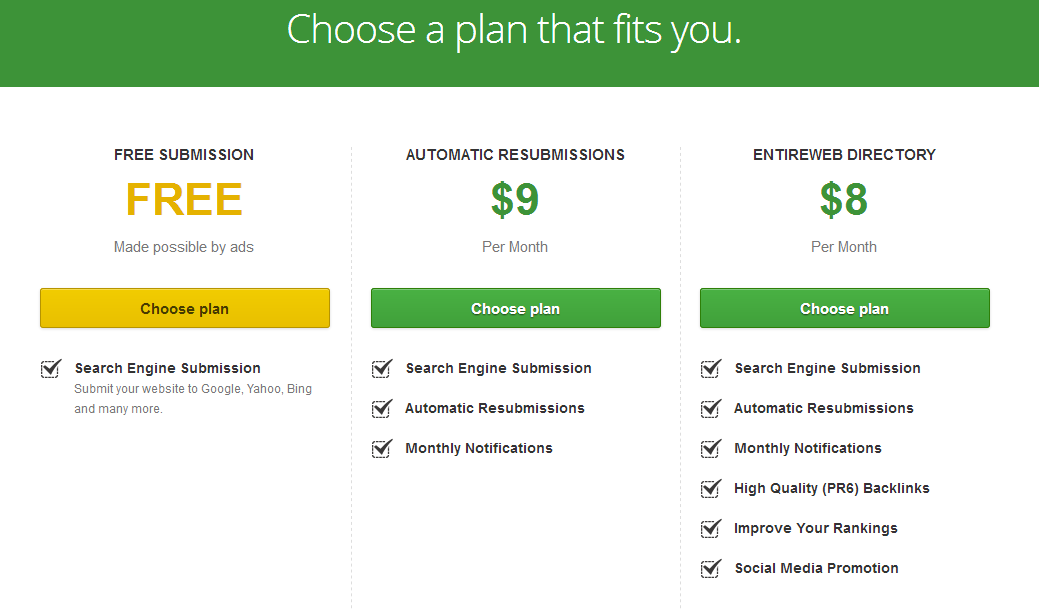
Task: Click Choose plan for Free Submission
Action: pyautogui.click(x=184, y=308)
